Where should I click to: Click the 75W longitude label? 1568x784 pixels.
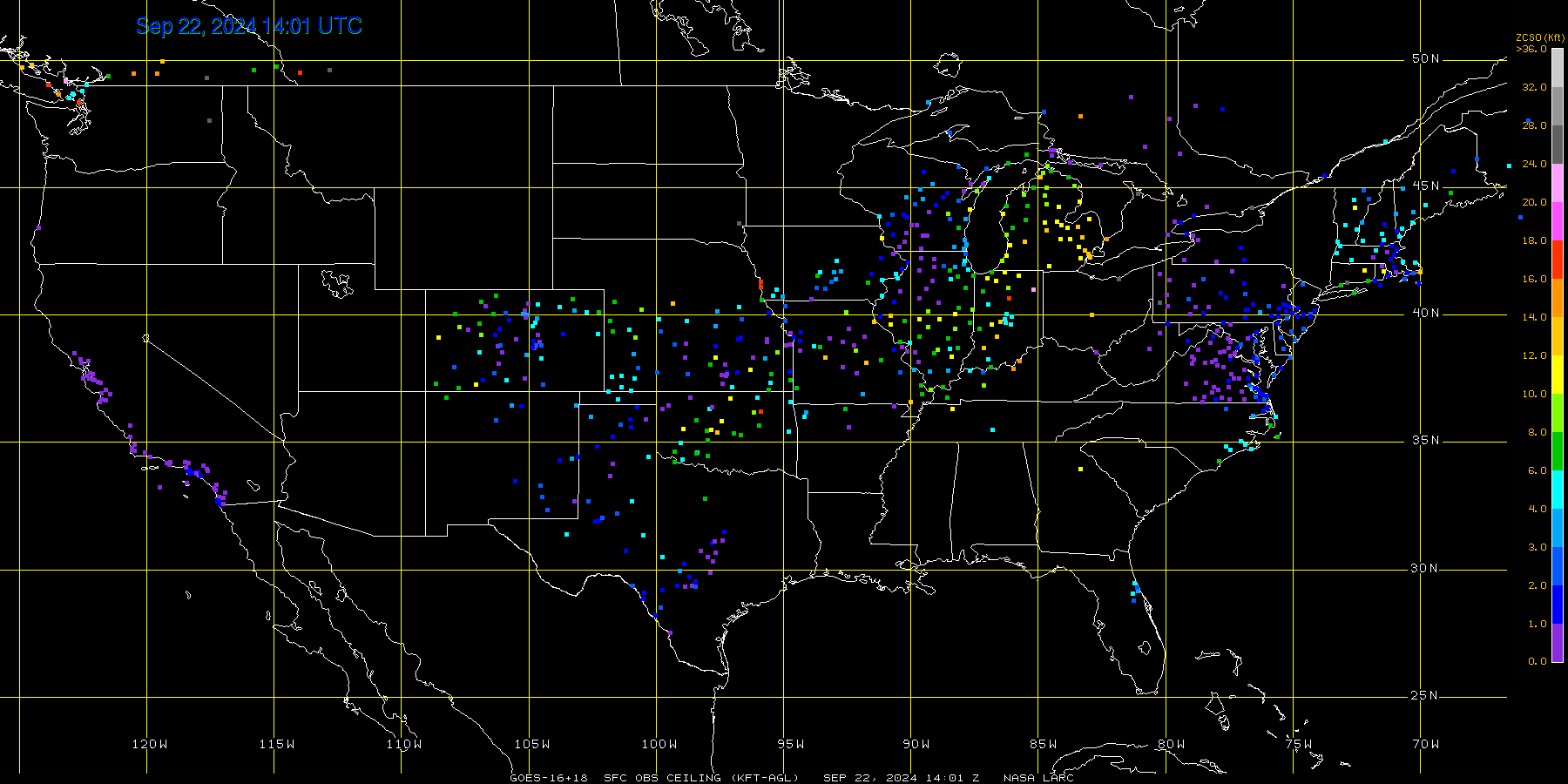coord(1299,744)
